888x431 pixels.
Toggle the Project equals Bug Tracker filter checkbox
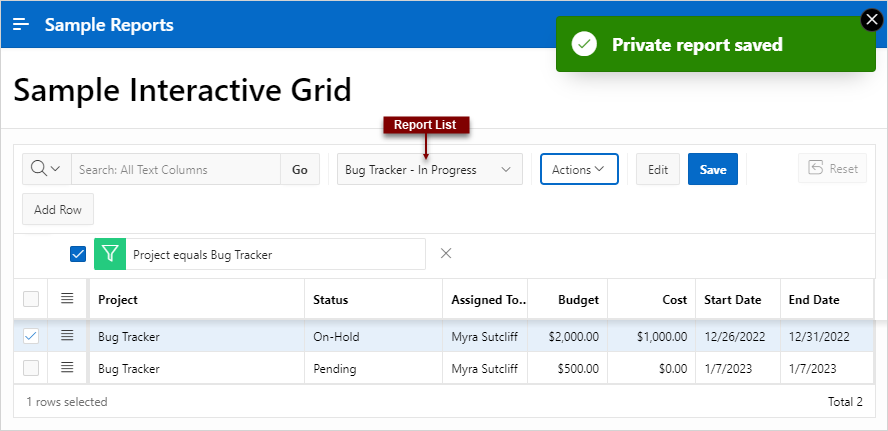point(78,254)
